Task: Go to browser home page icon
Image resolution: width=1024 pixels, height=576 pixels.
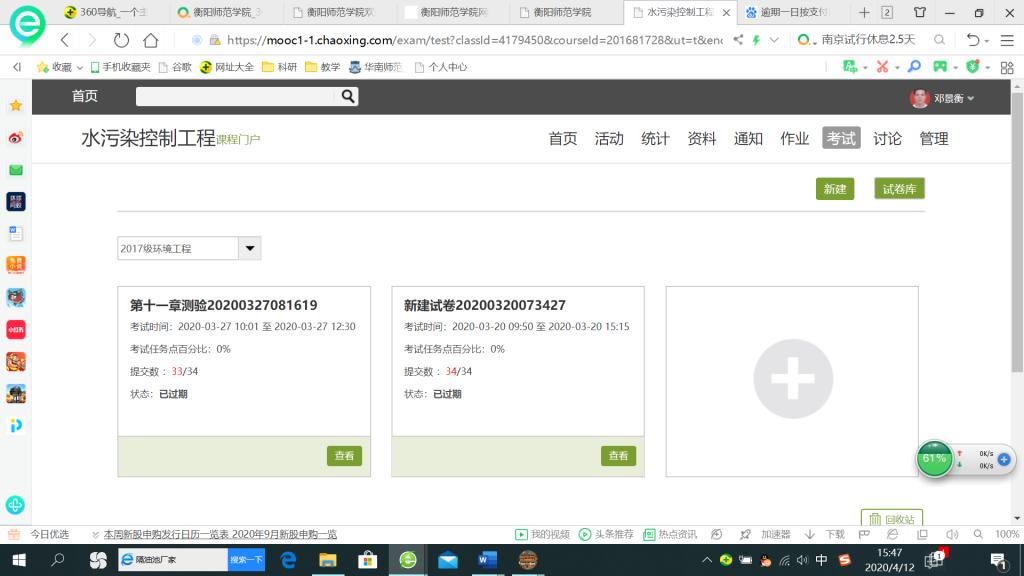Action: [151, 40]
